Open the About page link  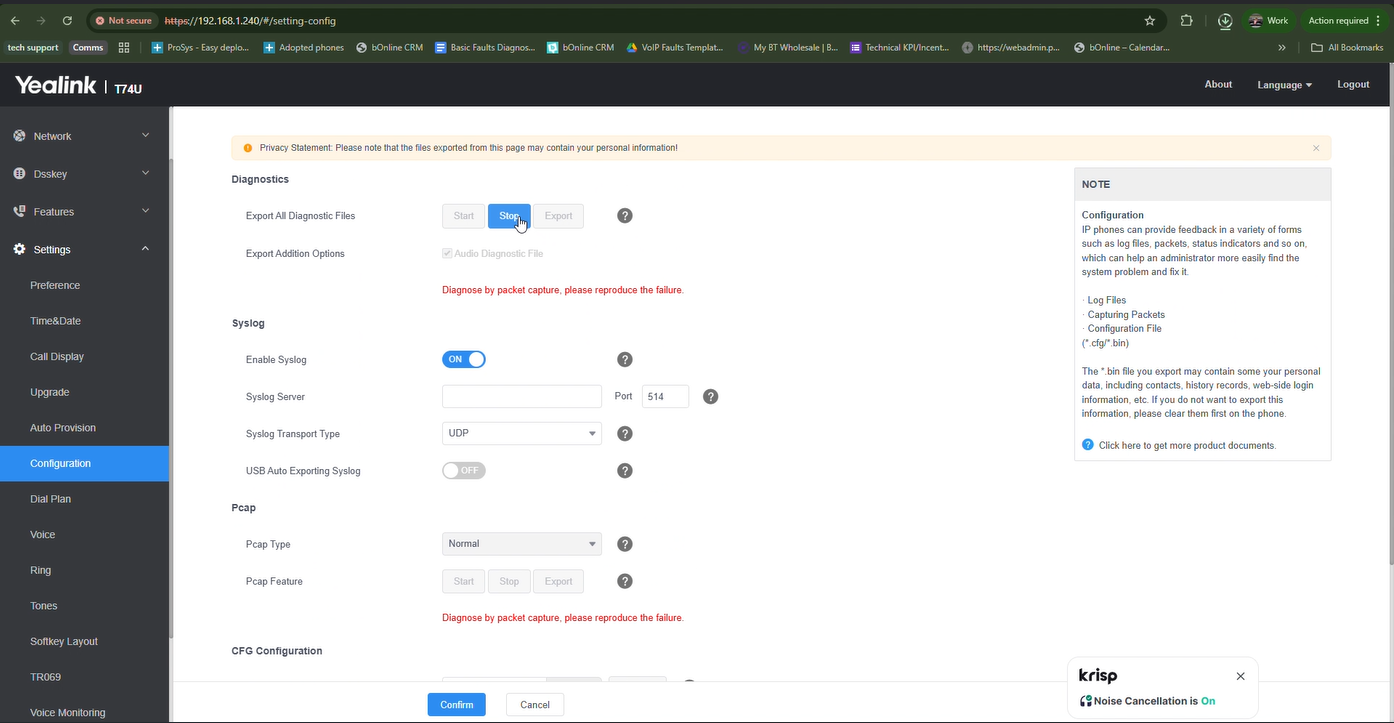1218,84
